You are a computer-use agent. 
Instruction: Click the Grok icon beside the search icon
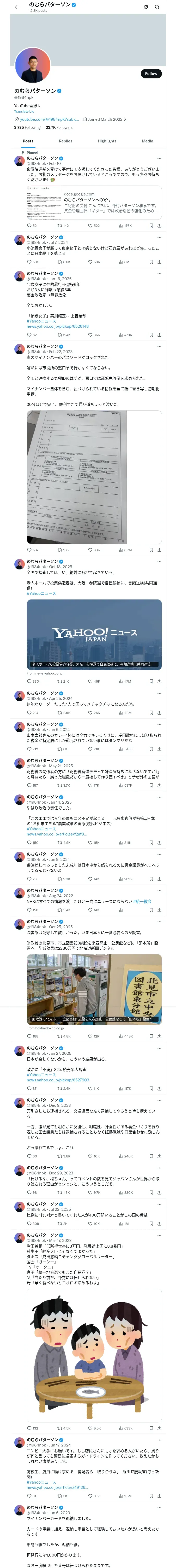tap(146, 7)
